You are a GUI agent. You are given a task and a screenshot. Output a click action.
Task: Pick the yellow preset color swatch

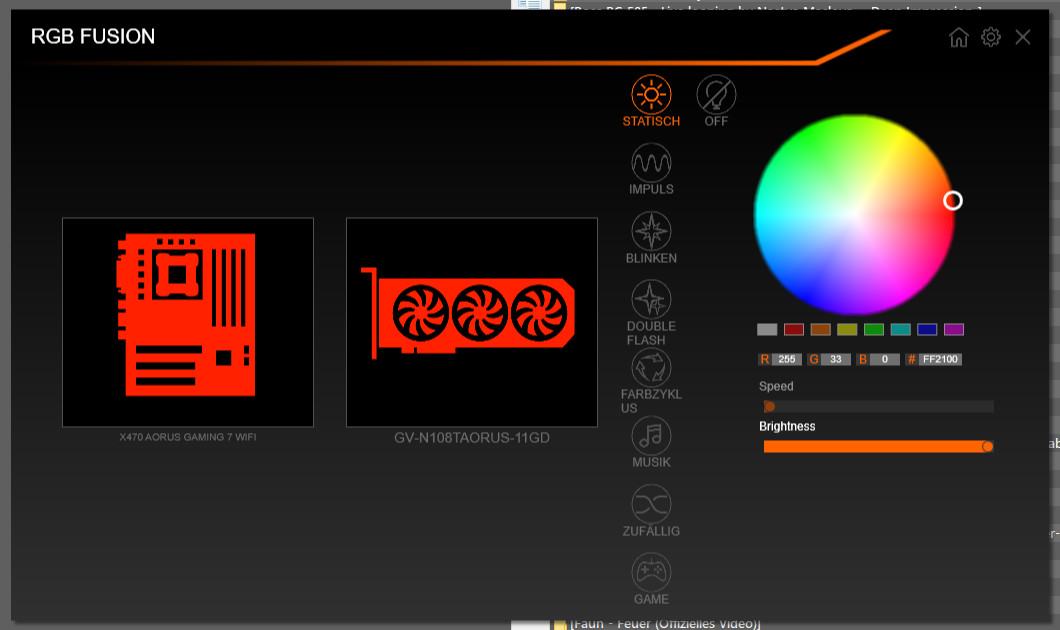[847, 329]
